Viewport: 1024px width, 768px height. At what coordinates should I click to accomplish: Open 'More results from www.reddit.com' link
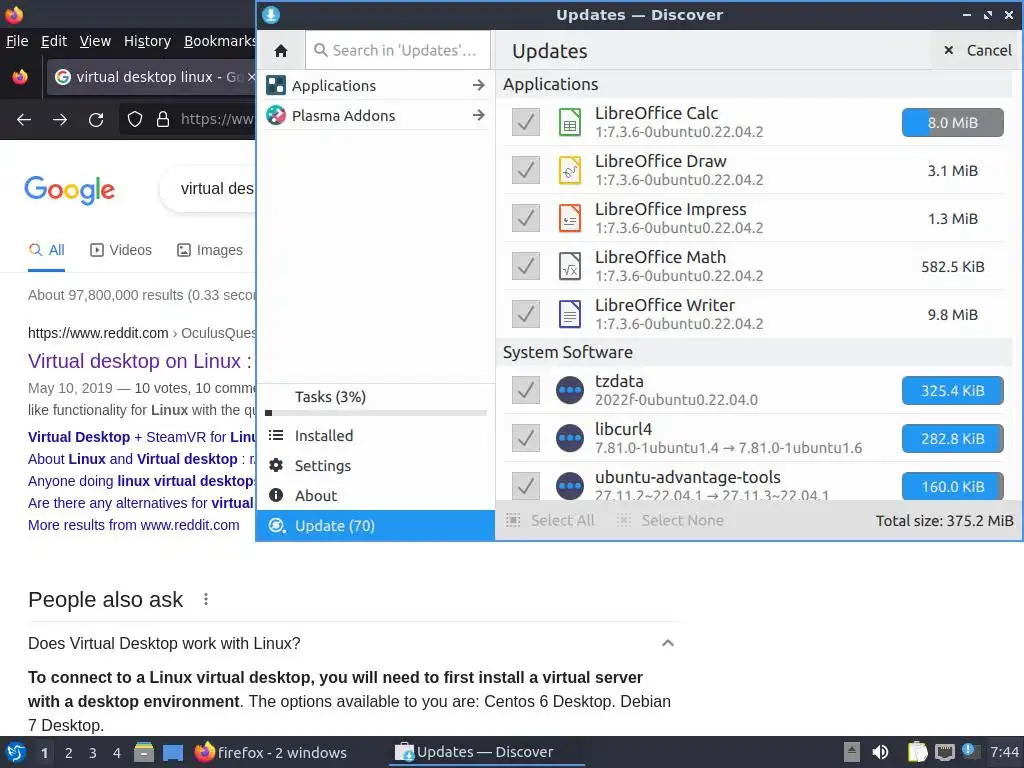point(133,525)
